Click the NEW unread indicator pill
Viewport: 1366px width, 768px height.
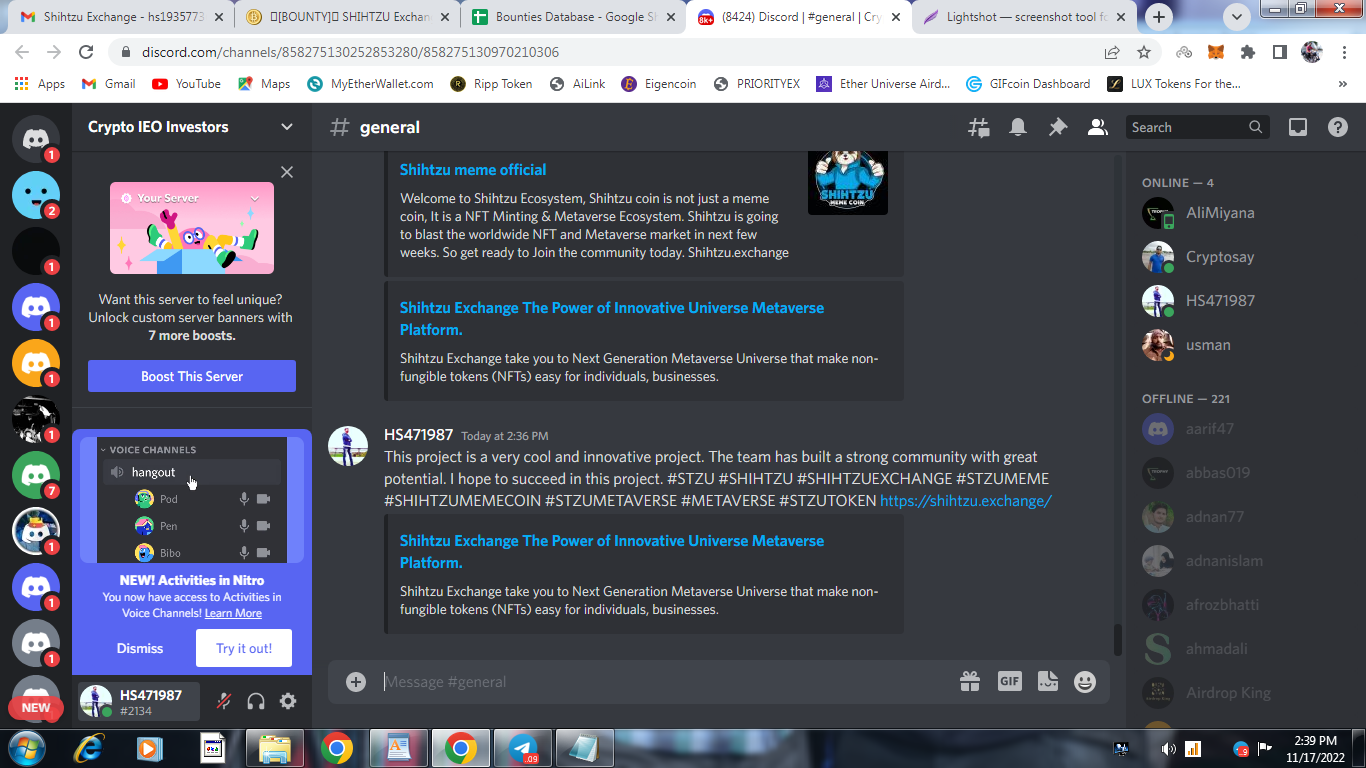point(36,707)
